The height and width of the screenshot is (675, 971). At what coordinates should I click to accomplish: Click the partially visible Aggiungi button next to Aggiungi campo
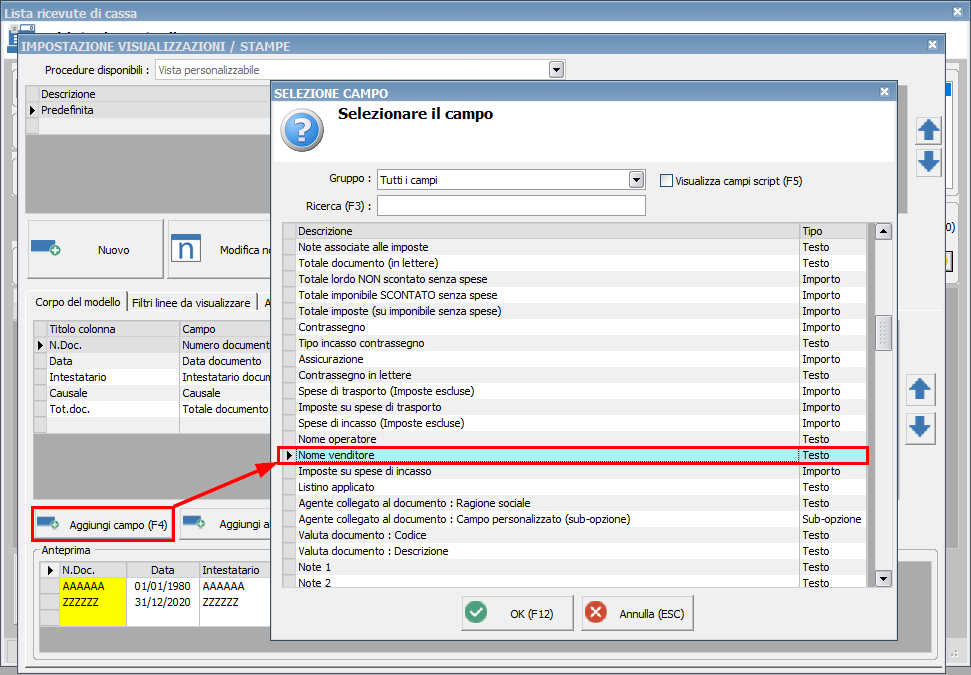225,524
